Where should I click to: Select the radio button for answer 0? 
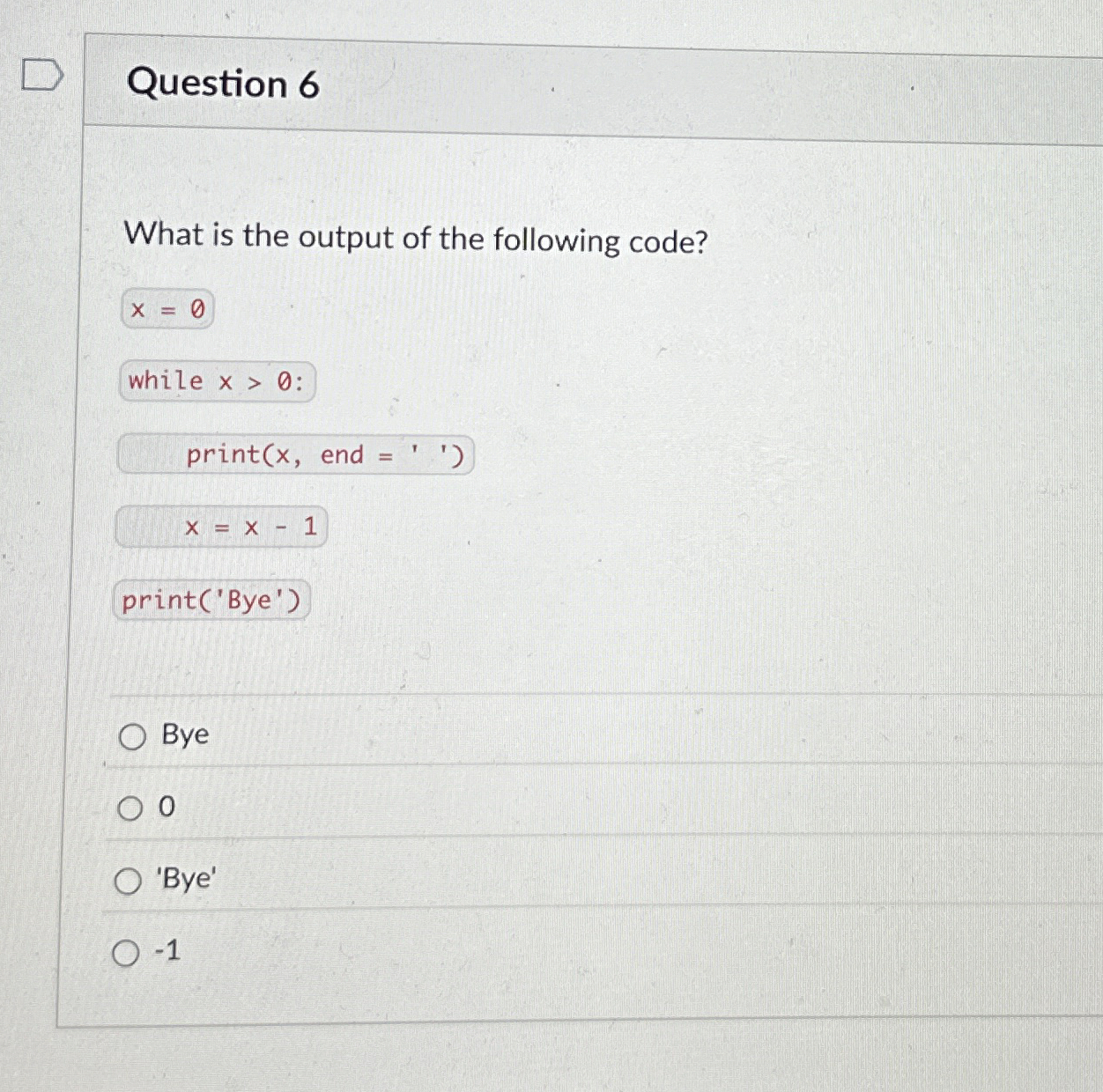(130, 808)
